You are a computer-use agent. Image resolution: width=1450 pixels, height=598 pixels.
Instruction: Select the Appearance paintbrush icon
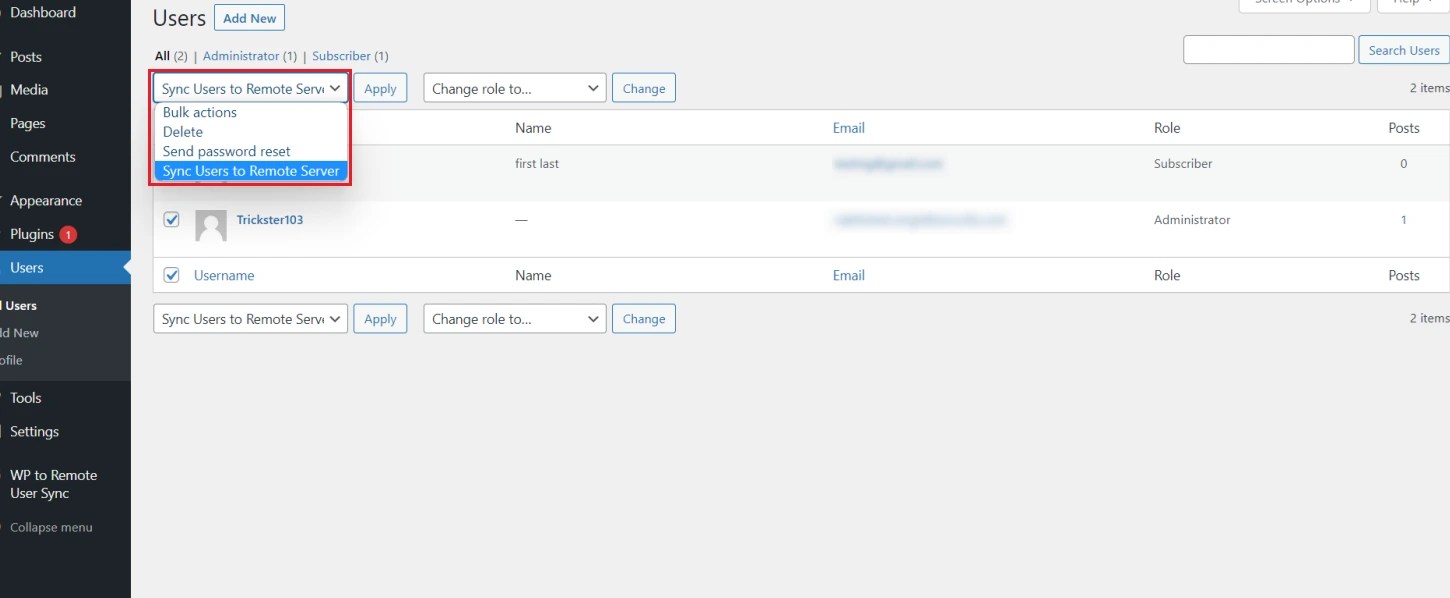click(3, 200)
